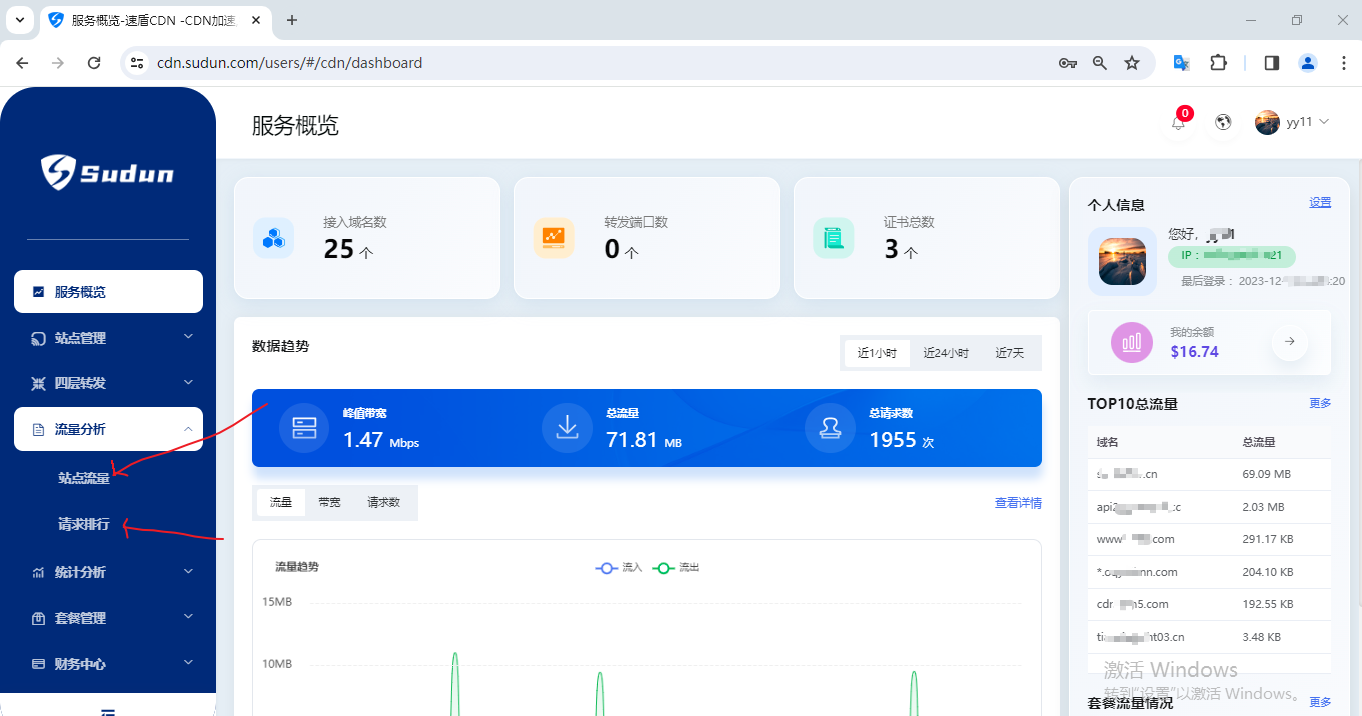Open the globe language icon
The height and width of the screenshot is (716, 1362).
[x=1223, y=123]
